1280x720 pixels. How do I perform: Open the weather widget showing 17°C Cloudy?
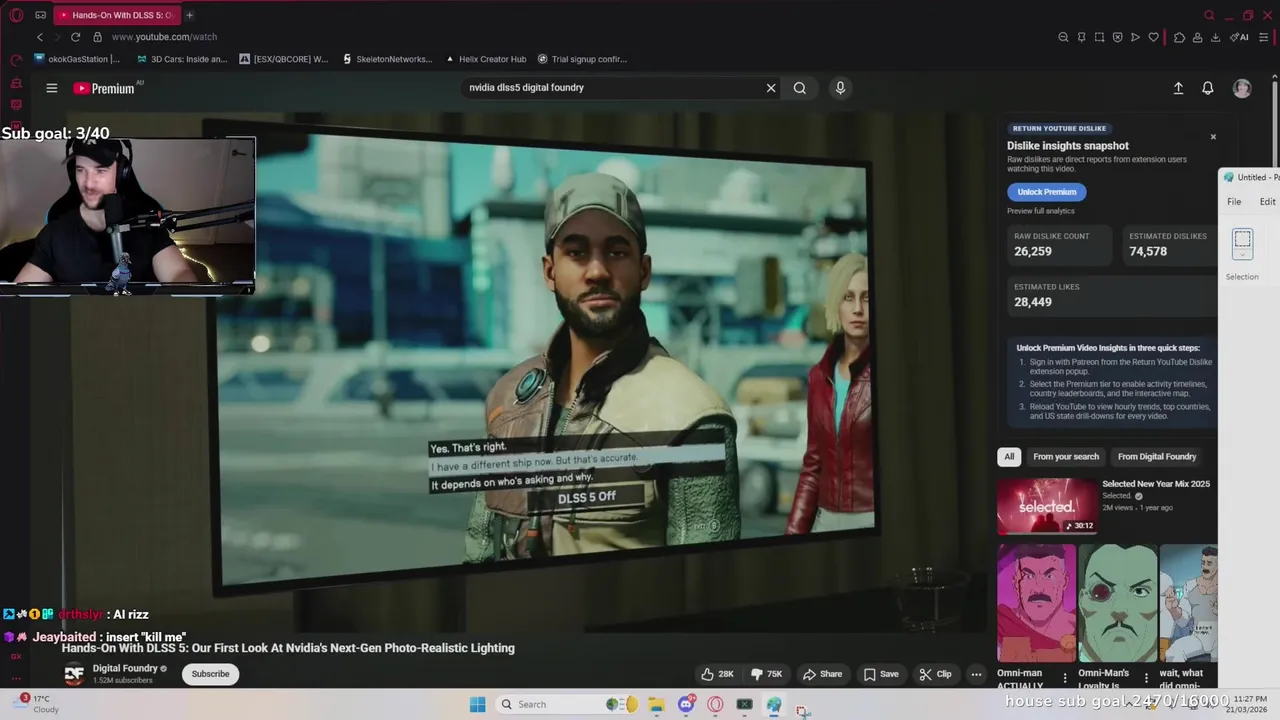pyautogui.click(x=36, y=704)
